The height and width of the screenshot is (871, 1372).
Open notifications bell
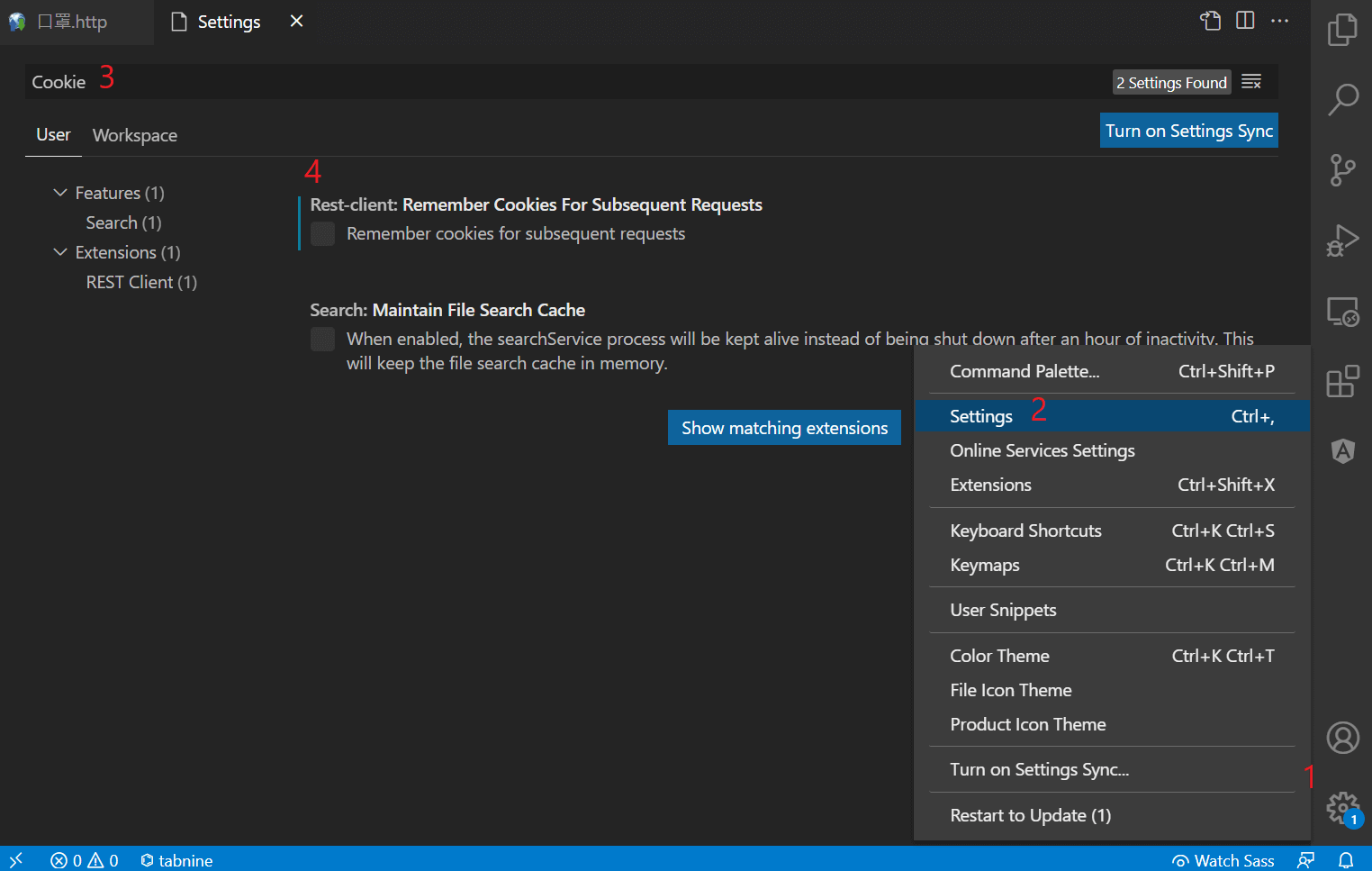(1346, 860)
